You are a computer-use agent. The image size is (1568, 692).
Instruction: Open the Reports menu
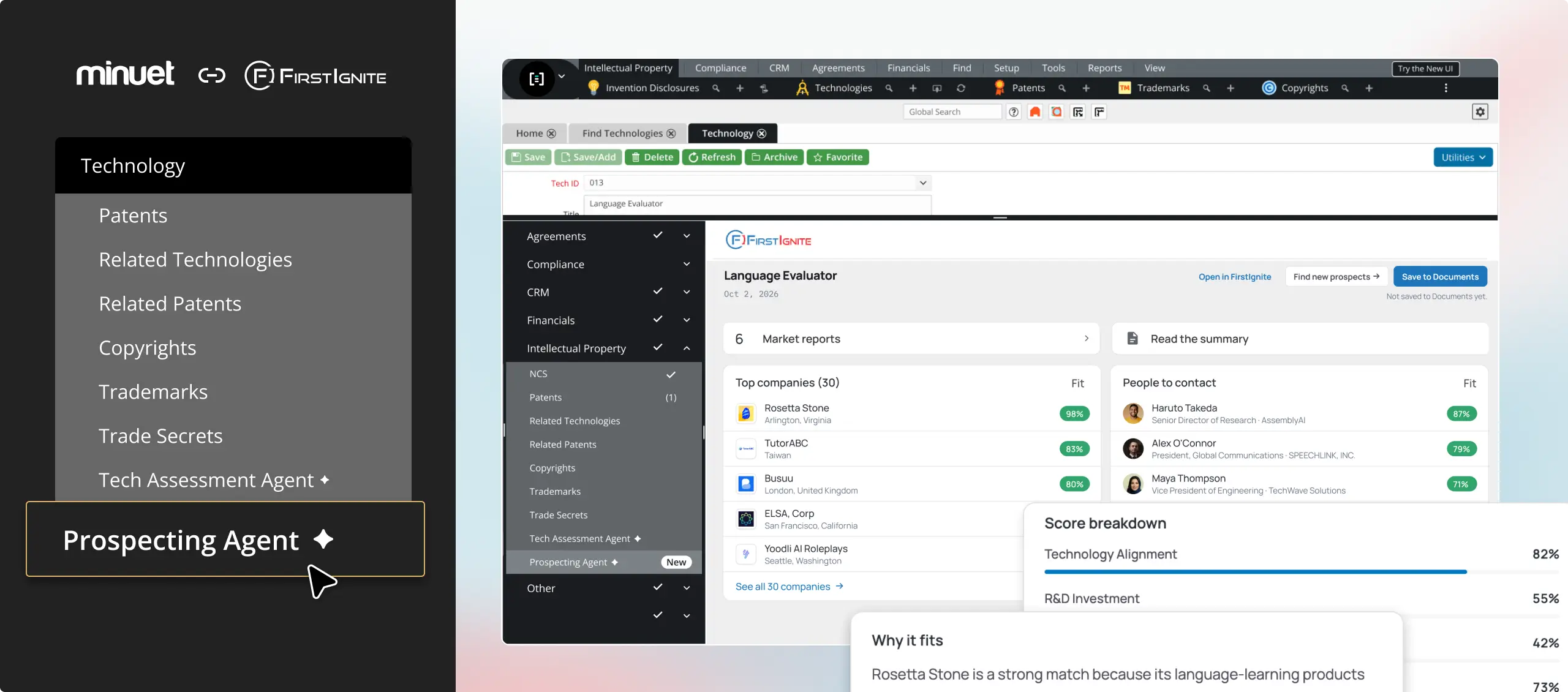click(1104, 68)
